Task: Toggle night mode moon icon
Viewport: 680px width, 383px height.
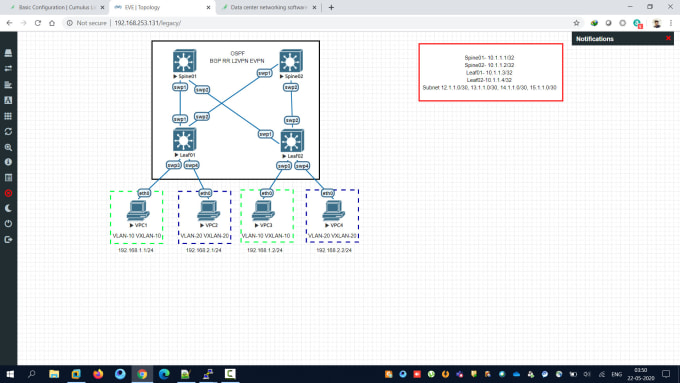Action: coord(8,208)
